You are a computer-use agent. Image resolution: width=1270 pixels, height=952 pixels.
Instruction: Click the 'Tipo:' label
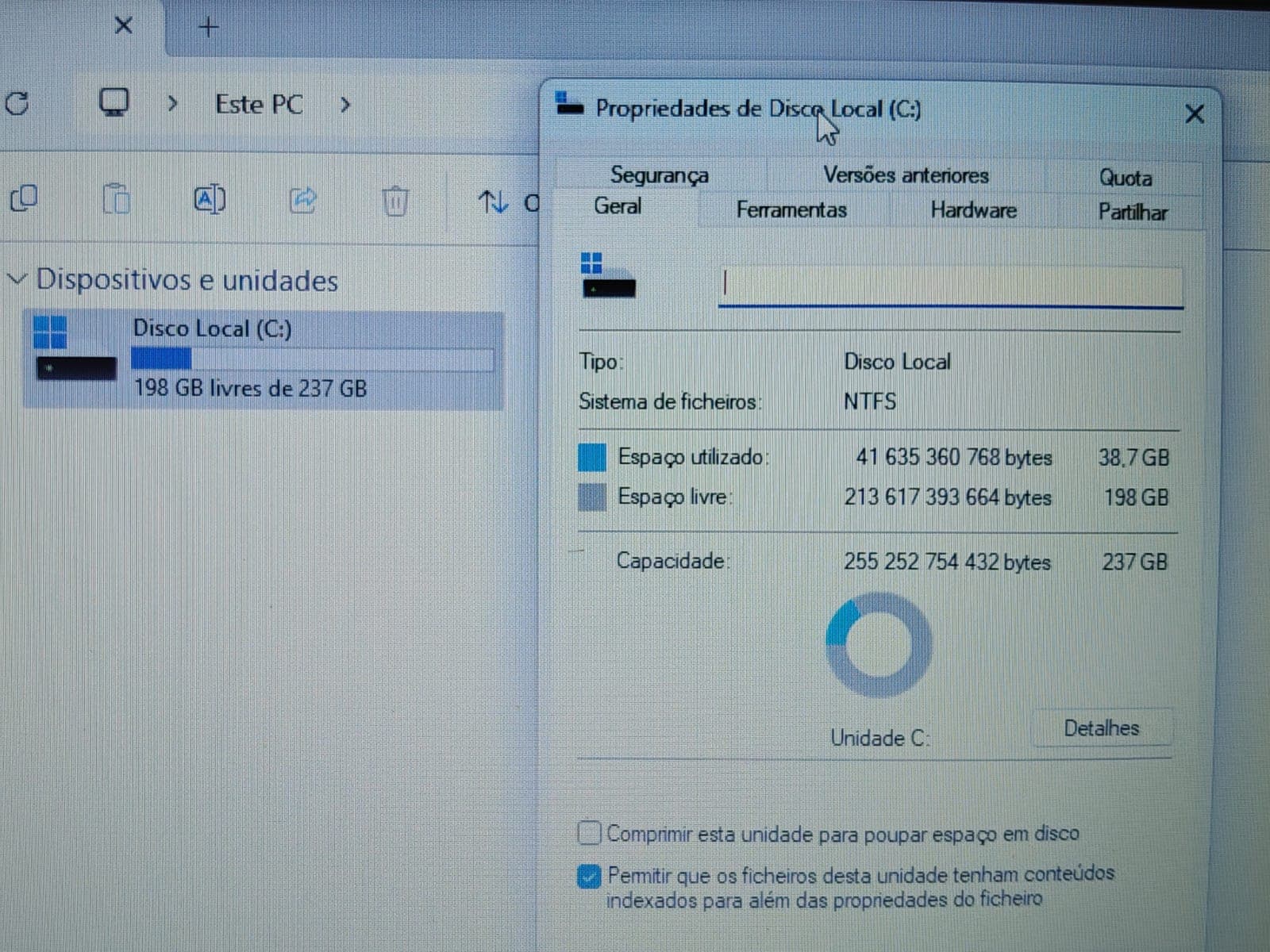[601, 362]
